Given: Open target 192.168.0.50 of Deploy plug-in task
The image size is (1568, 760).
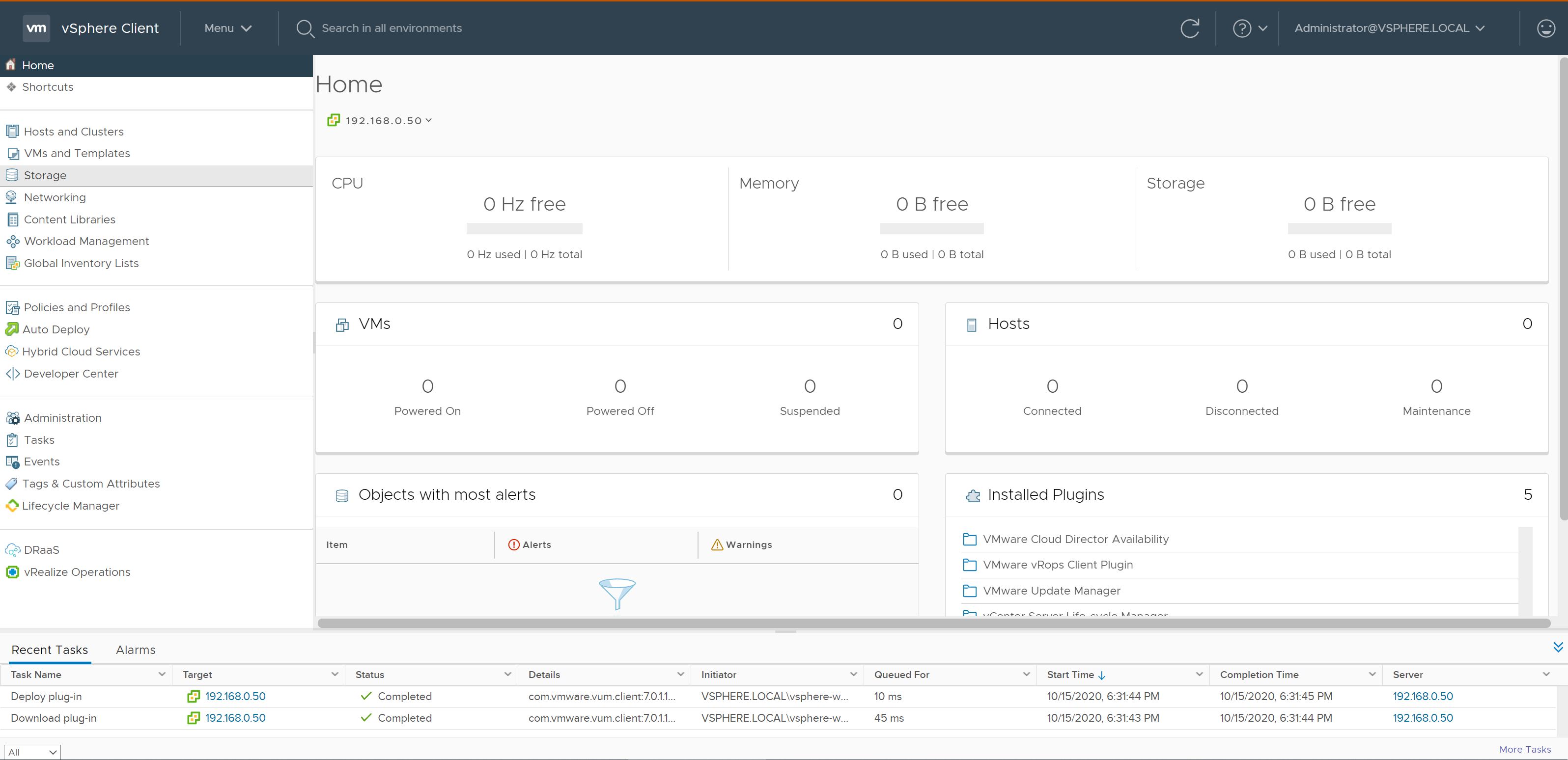Looking at the screenshot, I should tap(236, 696).
